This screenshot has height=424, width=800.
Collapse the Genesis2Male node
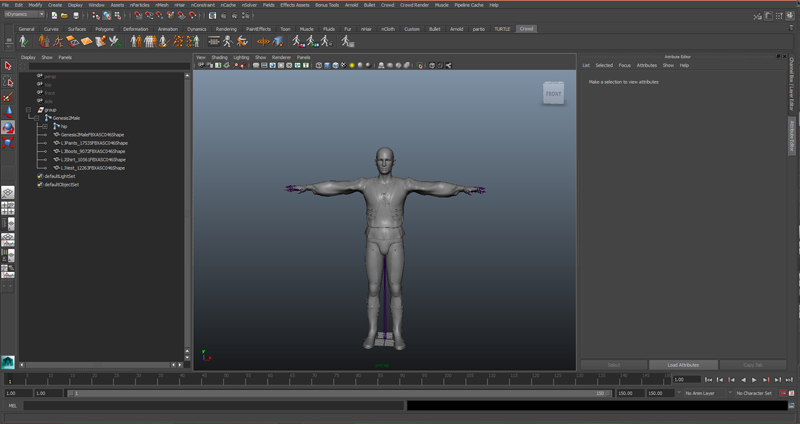[37, 118]
